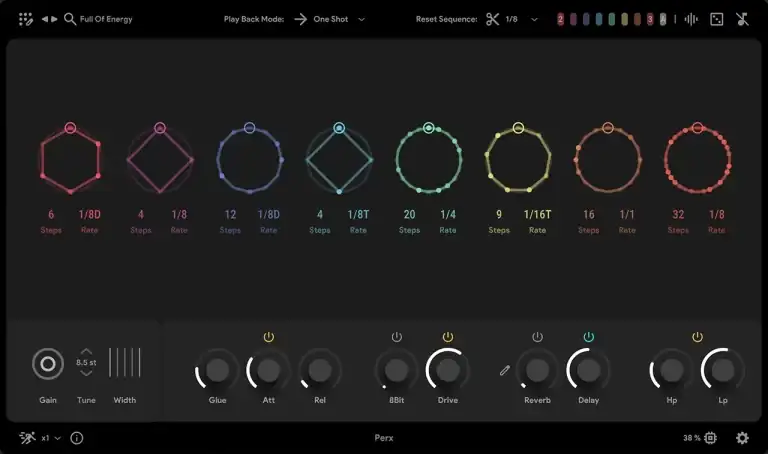This screenshot has height=454, width=768.
Task: Select the One Shot playback mode text
Action: pos(331,19)
